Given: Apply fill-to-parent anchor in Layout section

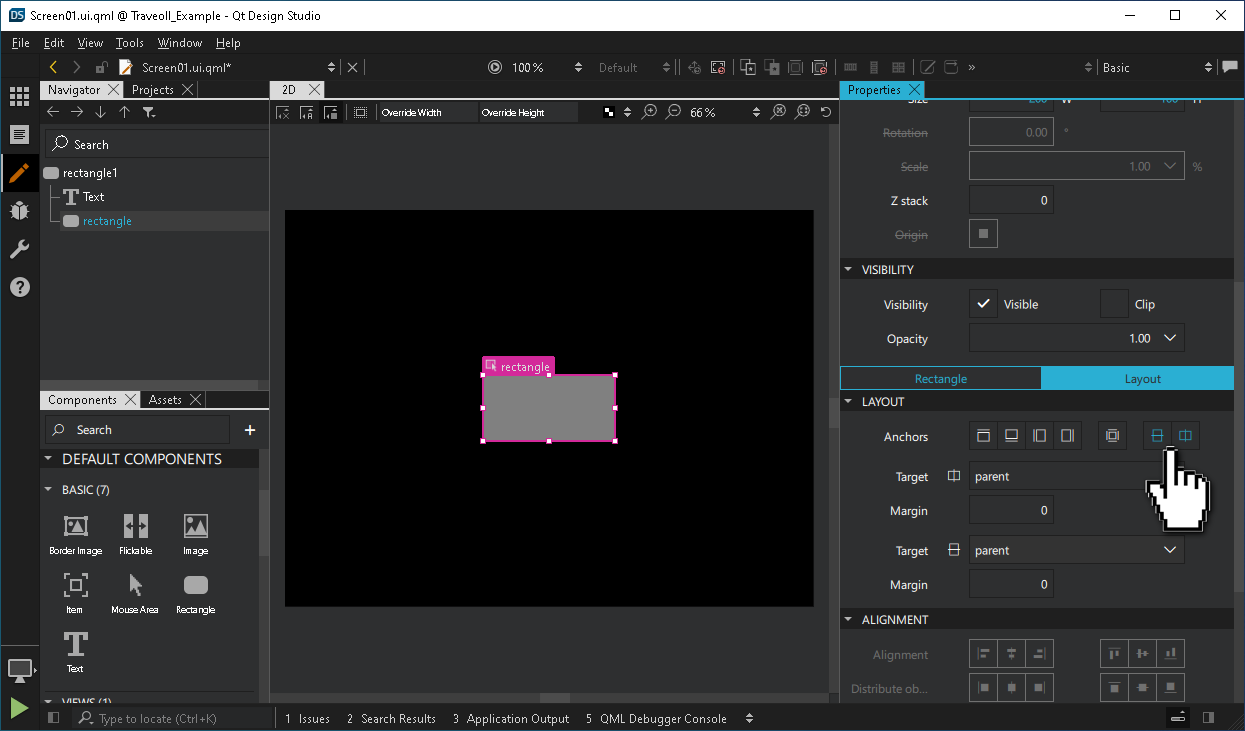Looking at the screenshot, I should pyautogui.click(x=1112, y=435).
